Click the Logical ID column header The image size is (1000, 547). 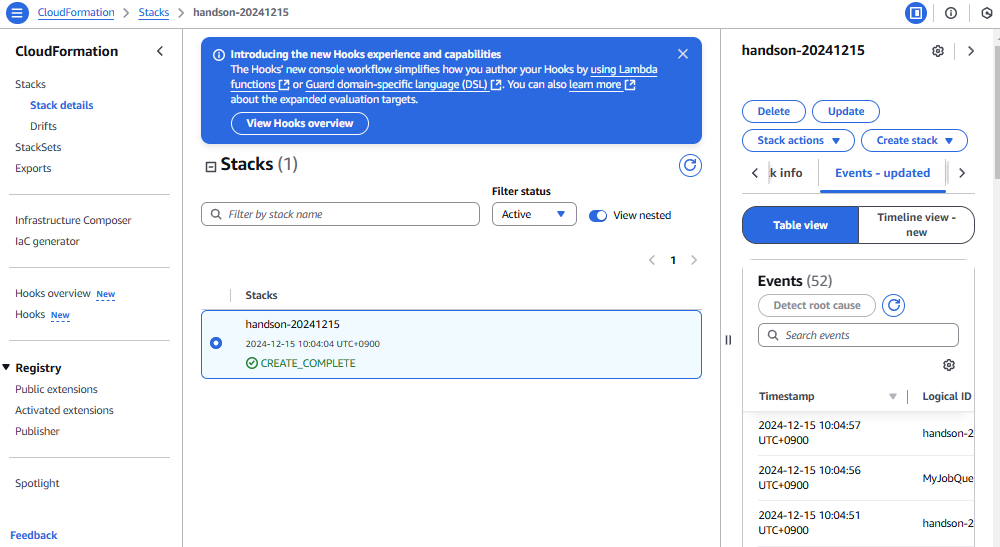(946, 396)
